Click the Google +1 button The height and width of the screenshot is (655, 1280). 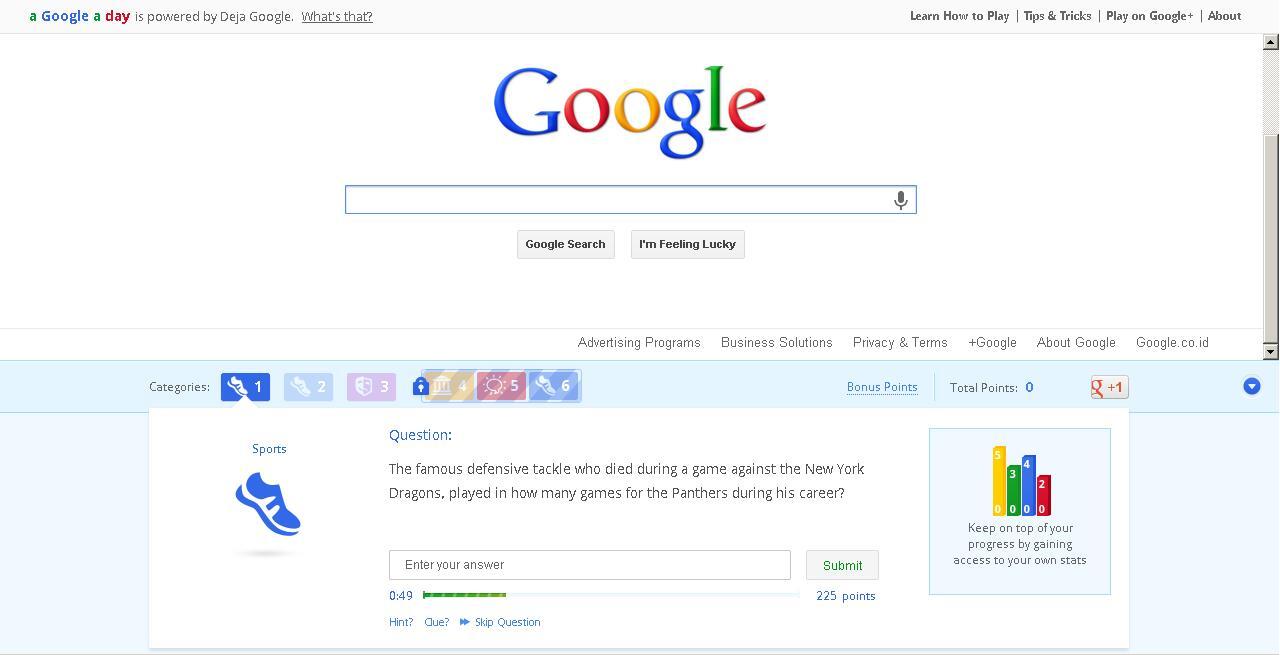point(1110,387)
